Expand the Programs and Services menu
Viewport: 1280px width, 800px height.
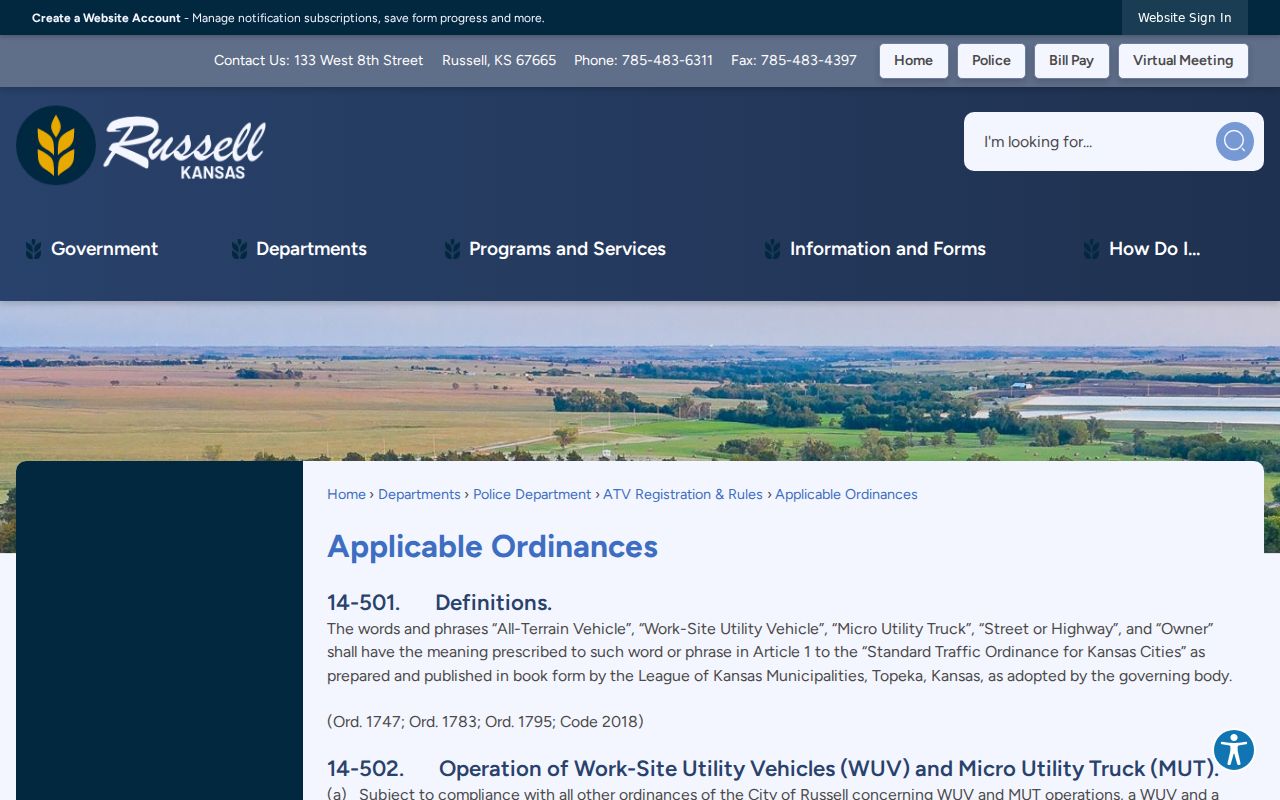(567, 249)
